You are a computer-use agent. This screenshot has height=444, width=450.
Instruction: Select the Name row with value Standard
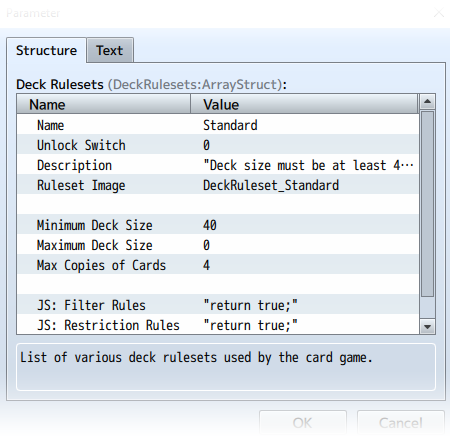[218, 125]
